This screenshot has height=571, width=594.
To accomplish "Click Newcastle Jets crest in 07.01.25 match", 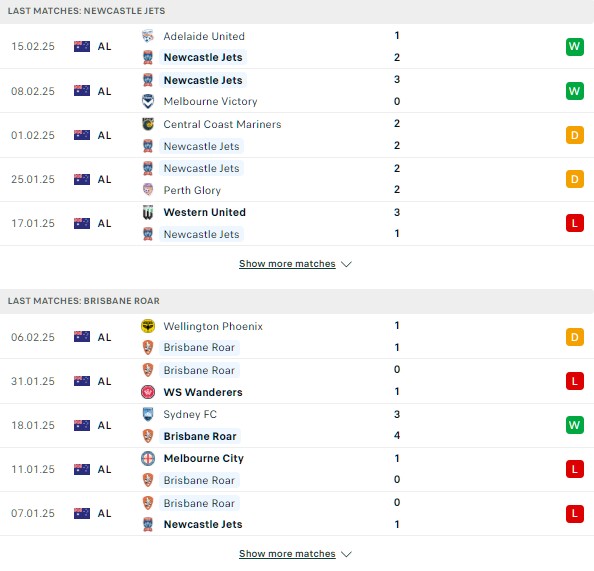I will (x=148, y=524).
